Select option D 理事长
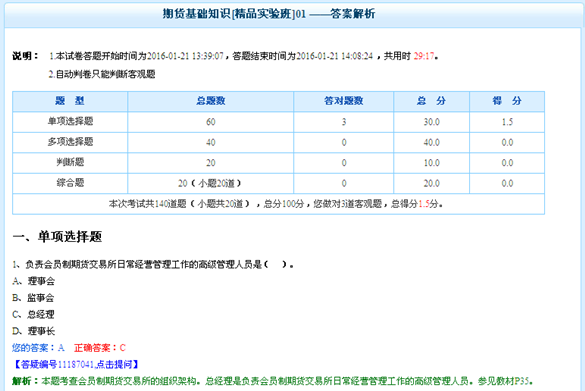This screenshot has width=585, height=391. pyautogui.click(x=34, y=331)
